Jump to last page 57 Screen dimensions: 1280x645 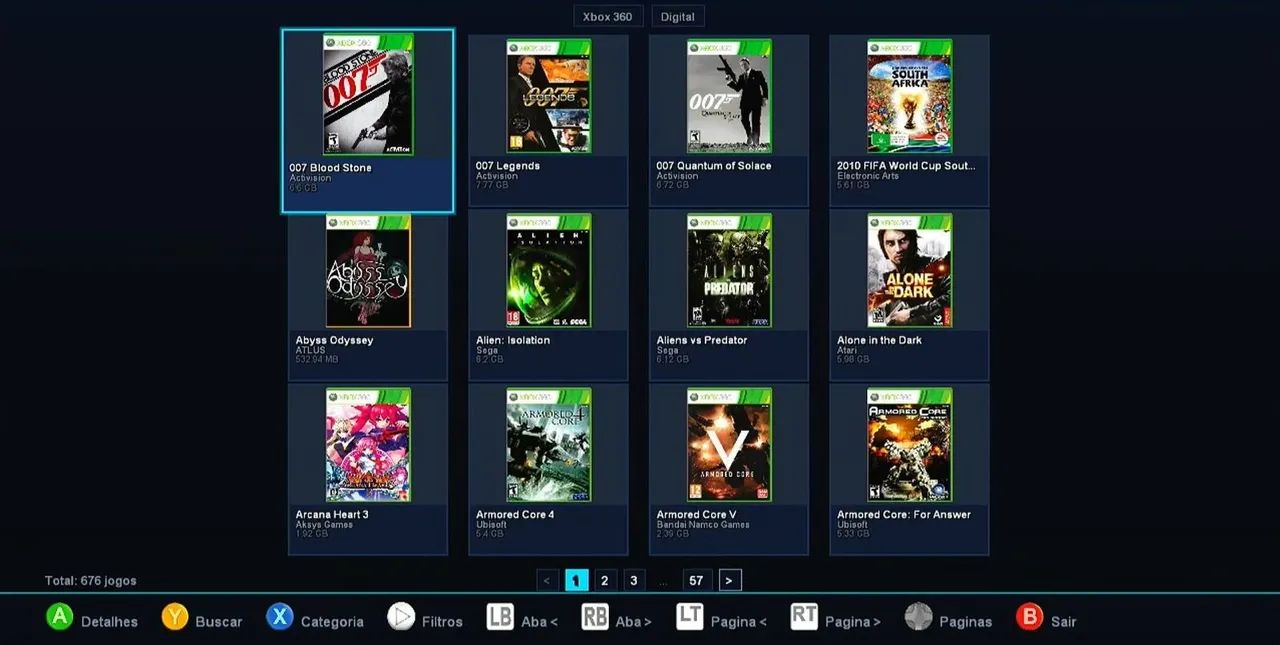click(696, 580)
